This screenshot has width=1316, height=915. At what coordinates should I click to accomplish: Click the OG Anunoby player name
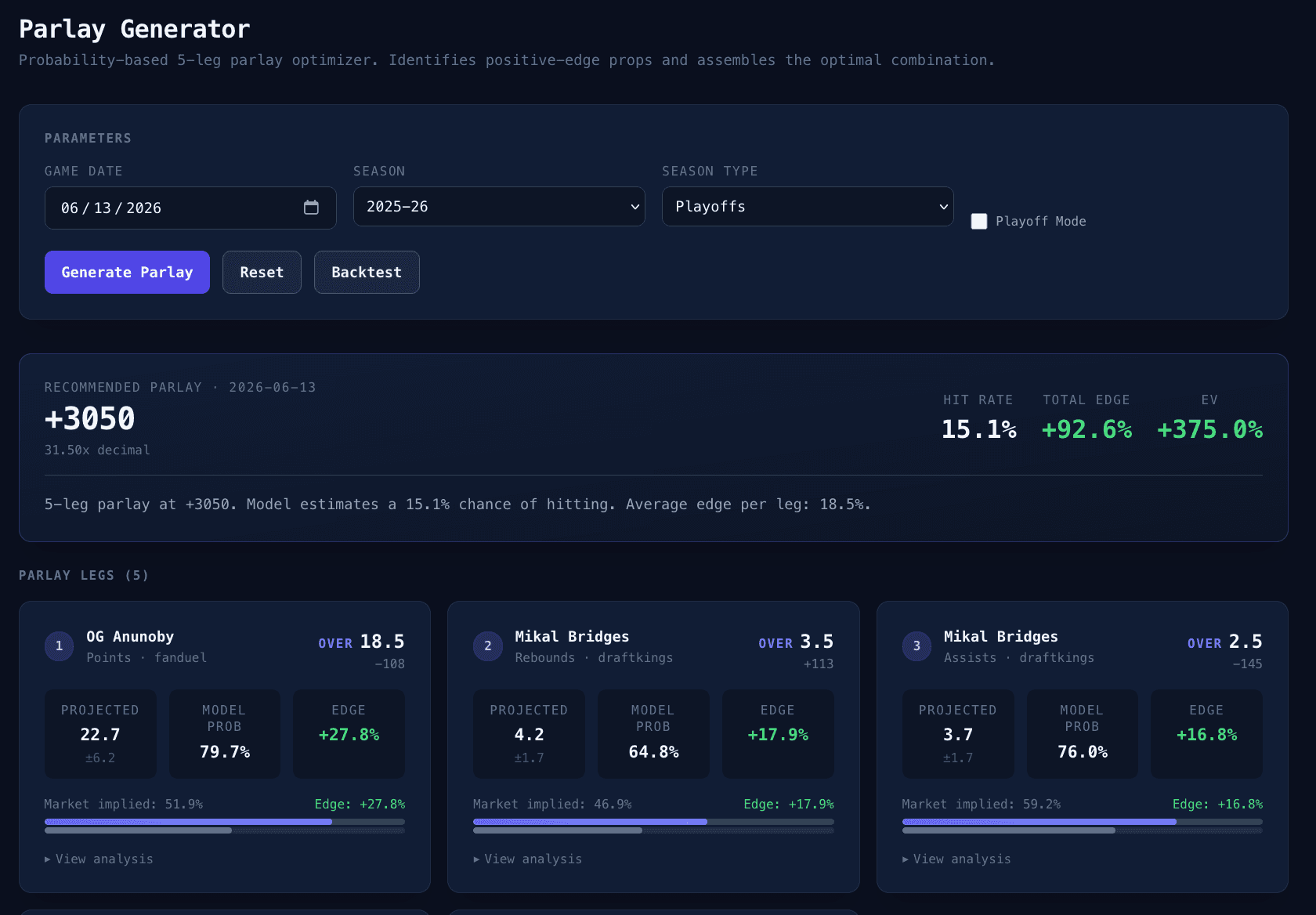pyautogui.click(x=130, y=637)
